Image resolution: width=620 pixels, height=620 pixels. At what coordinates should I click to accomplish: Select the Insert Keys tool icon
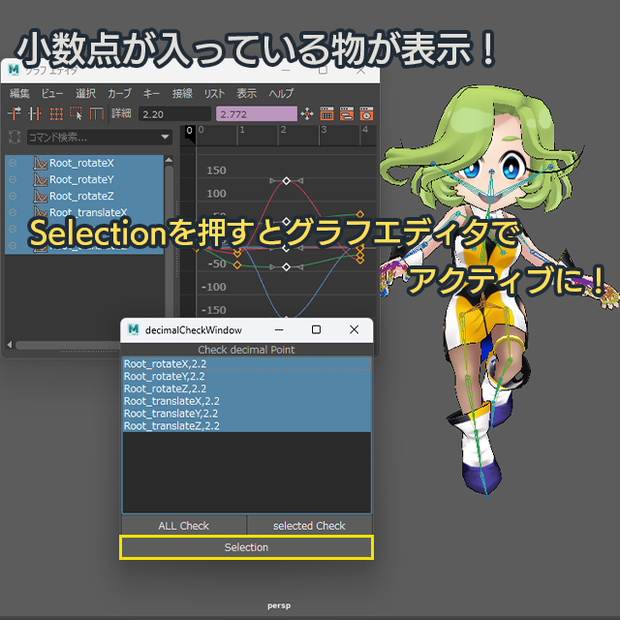35,113
